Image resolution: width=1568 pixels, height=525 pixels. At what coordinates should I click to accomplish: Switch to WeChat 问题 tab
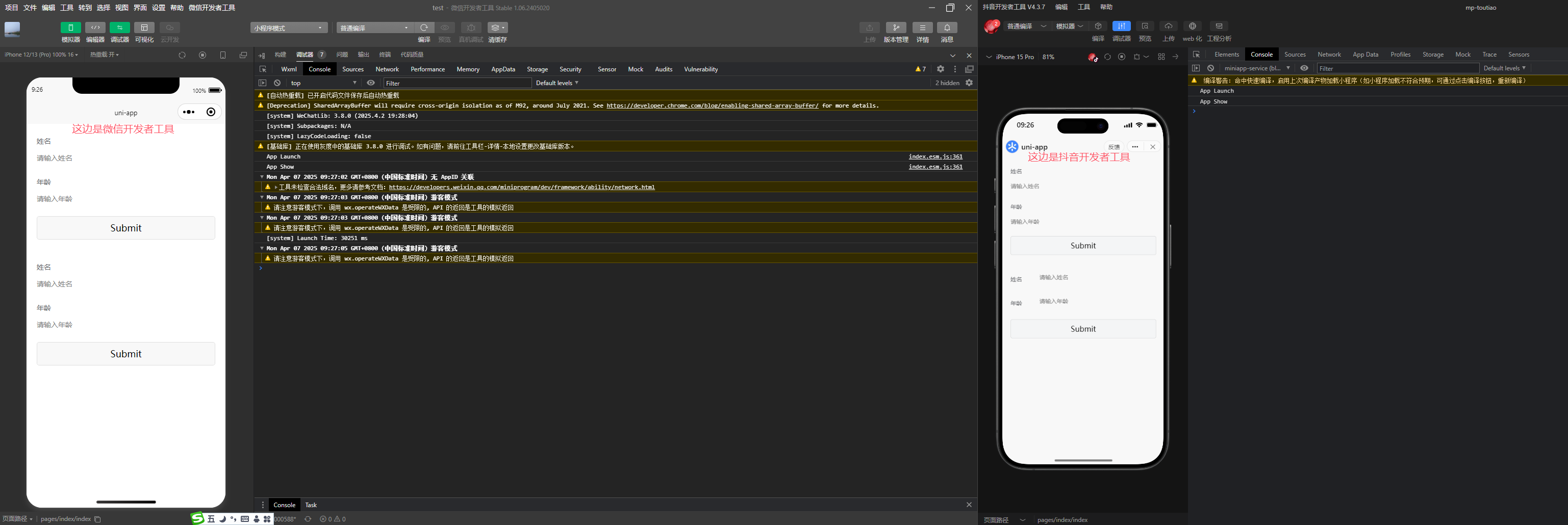(x=342, y=55)
